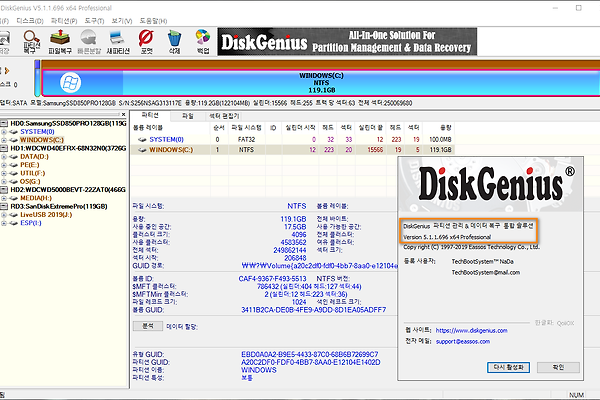Click WINDOWS(C:) label in partition table
The width and height of the screenshot is (600, 400).
(x=171, y=150)
